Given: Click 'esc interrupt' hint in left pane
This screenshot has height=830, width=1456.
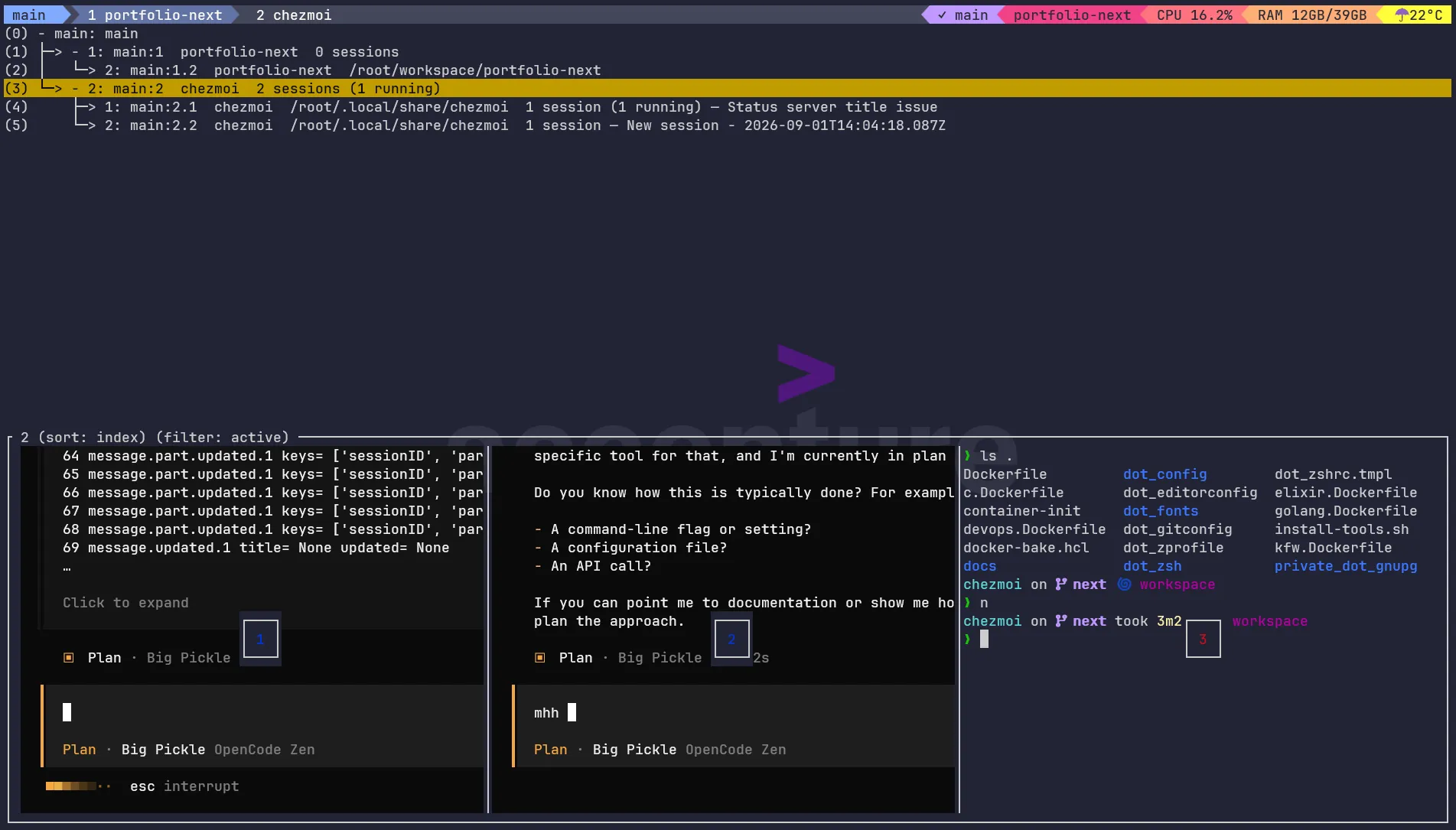Looking at the screenshot, I should (x=184, y=786).
